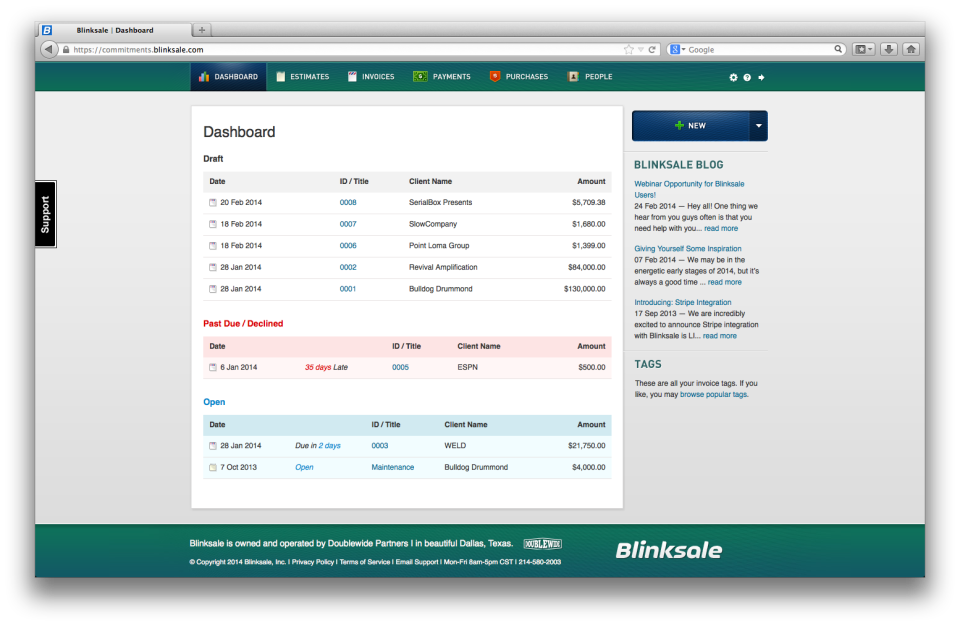Click the document icon for invoice 0001 row

[212, 289]
